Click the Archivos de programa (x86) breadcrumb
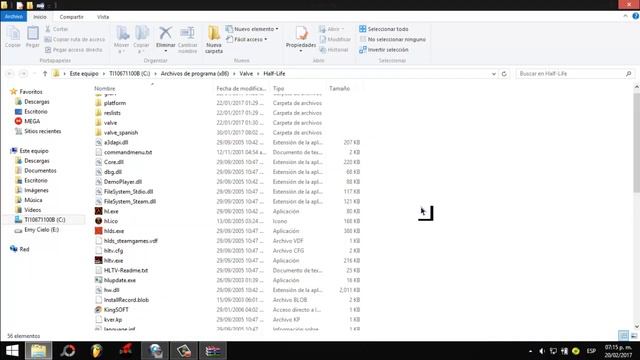 tap(195, 73)
